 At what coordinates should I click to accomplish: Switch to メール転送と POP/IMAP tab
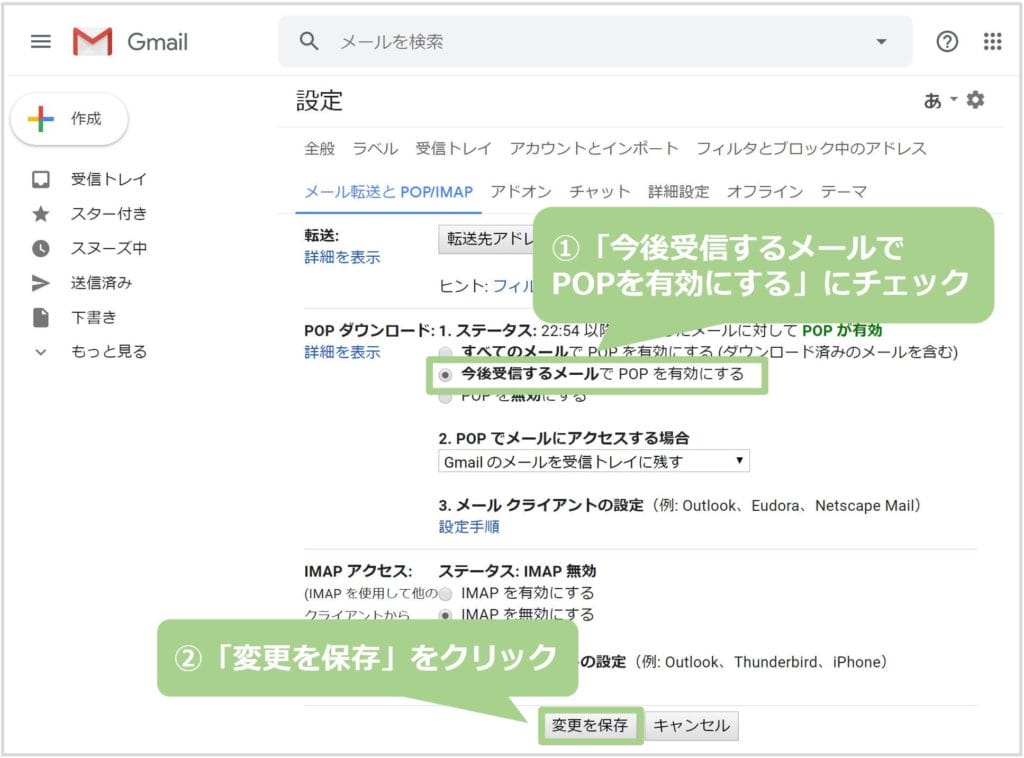coord(389,191)
